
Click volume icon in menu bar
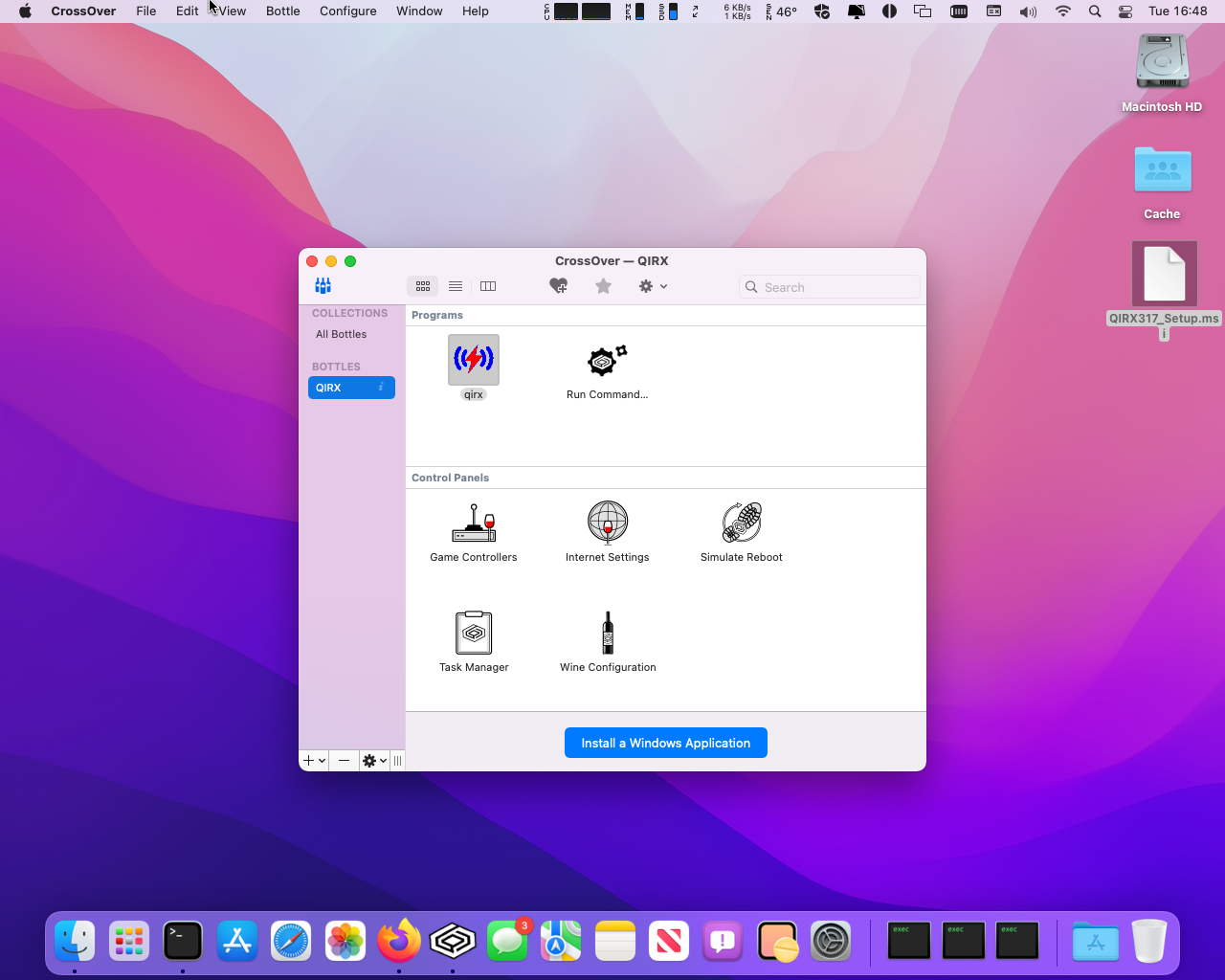1028,11
